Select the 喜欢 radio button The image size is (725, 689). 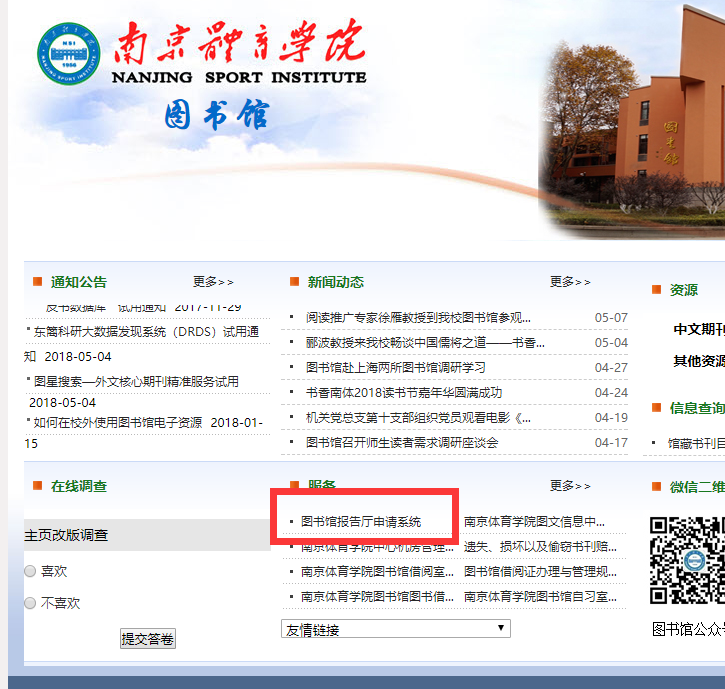click(x=30, y=571)
